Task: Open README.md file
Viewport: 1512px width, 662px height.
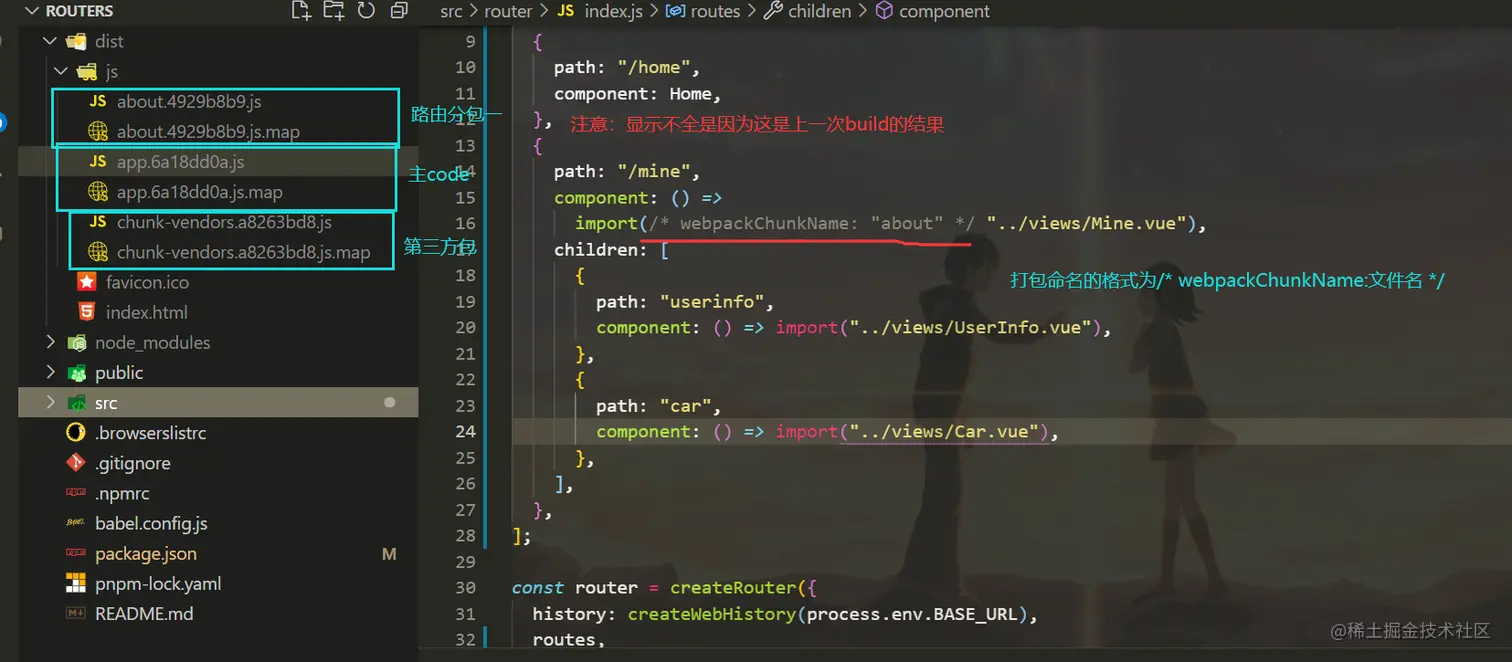Action: click(x=144, y=613)
